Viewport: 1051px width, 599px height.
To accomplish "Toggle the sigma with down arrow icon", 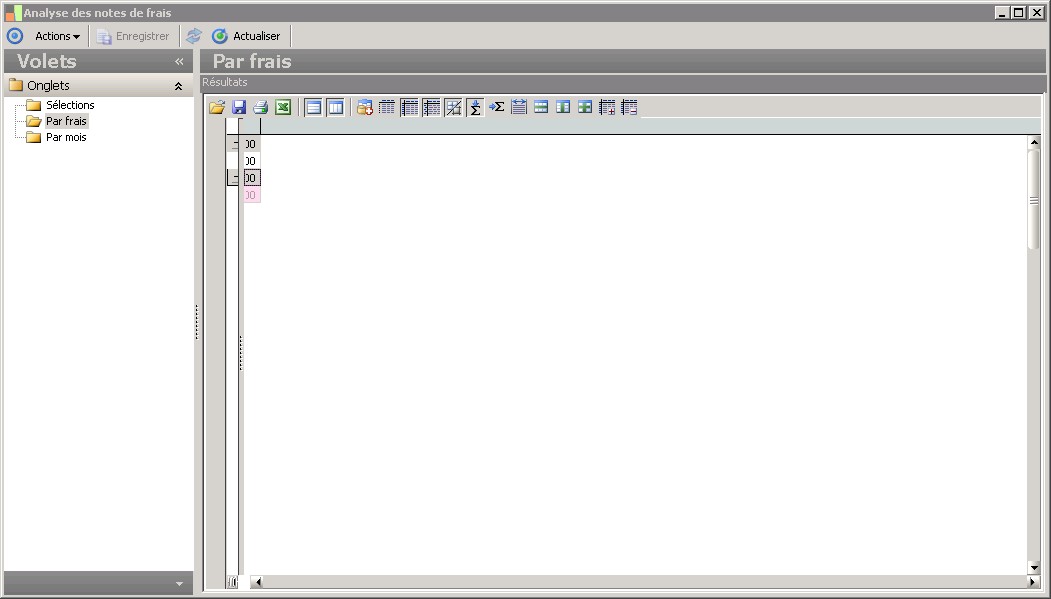I will click(x=475, y=107).
